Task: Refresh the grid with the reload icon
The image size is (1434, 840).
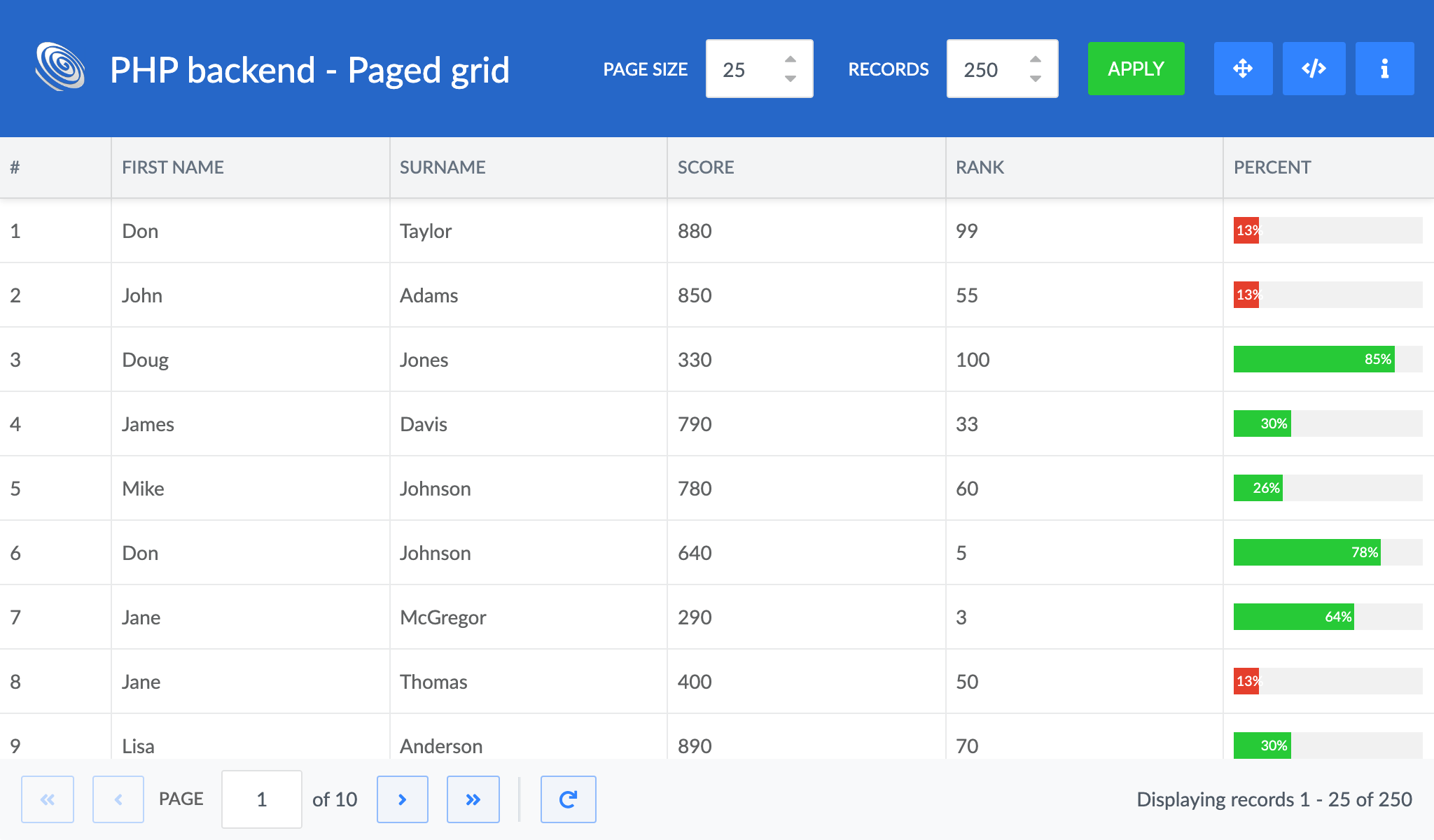Action: 568,799
